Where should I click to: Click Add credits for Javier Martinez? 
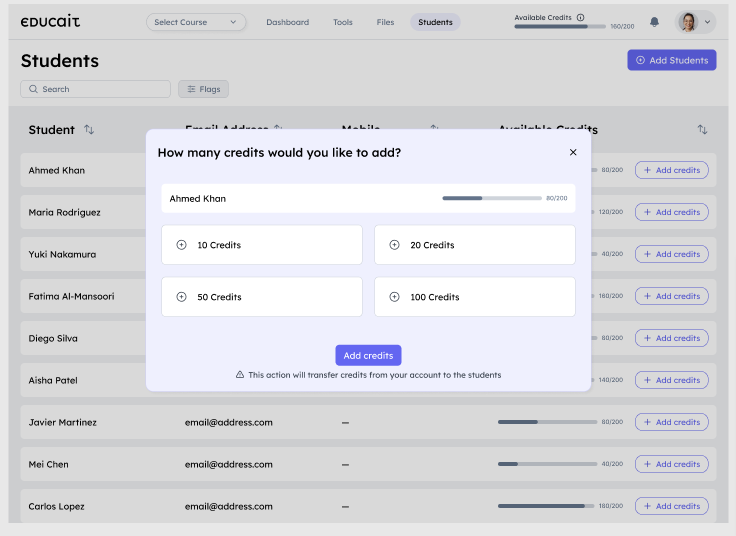(671, 422)
